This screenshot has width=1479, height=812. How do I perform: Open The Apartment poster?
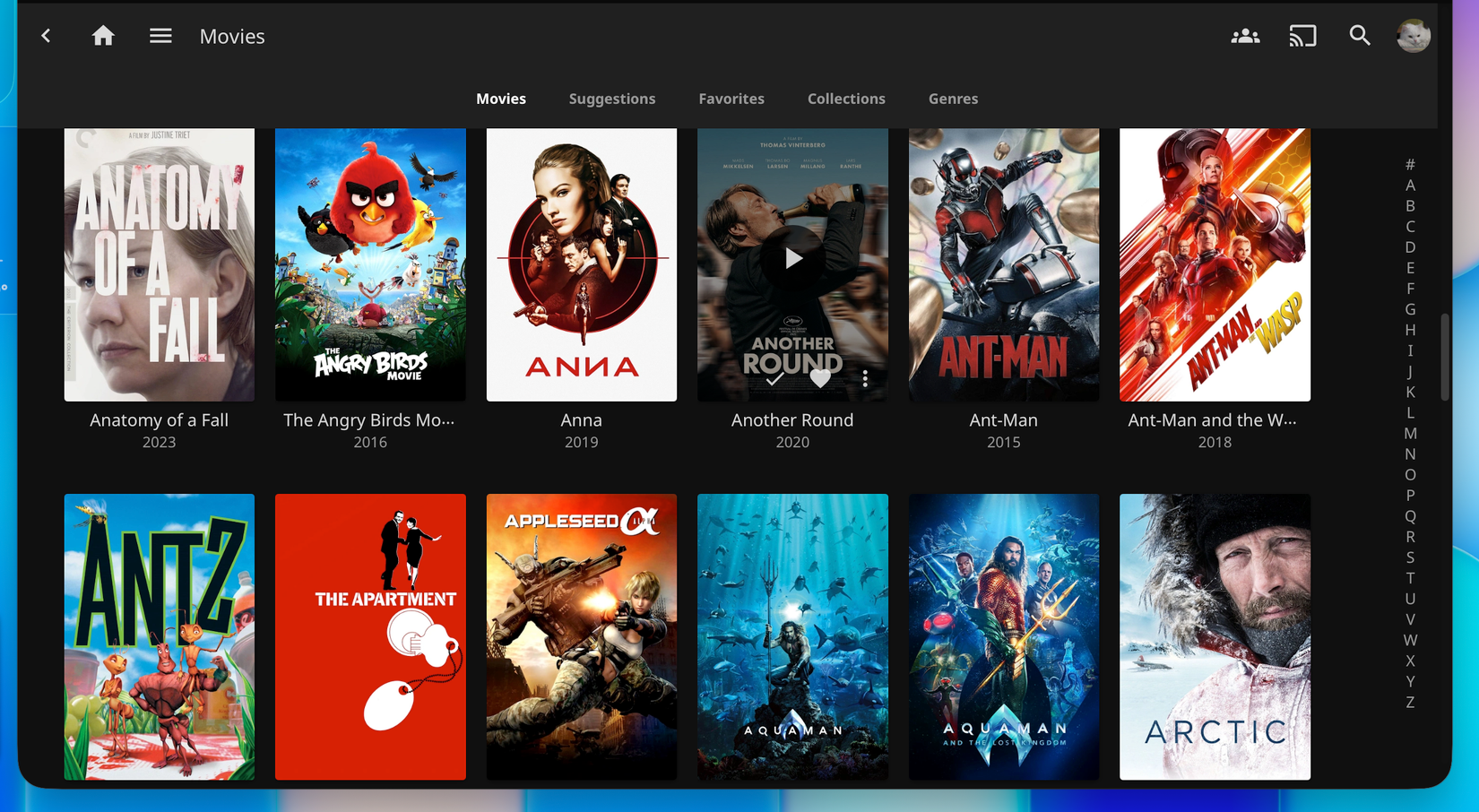(370, 636)
